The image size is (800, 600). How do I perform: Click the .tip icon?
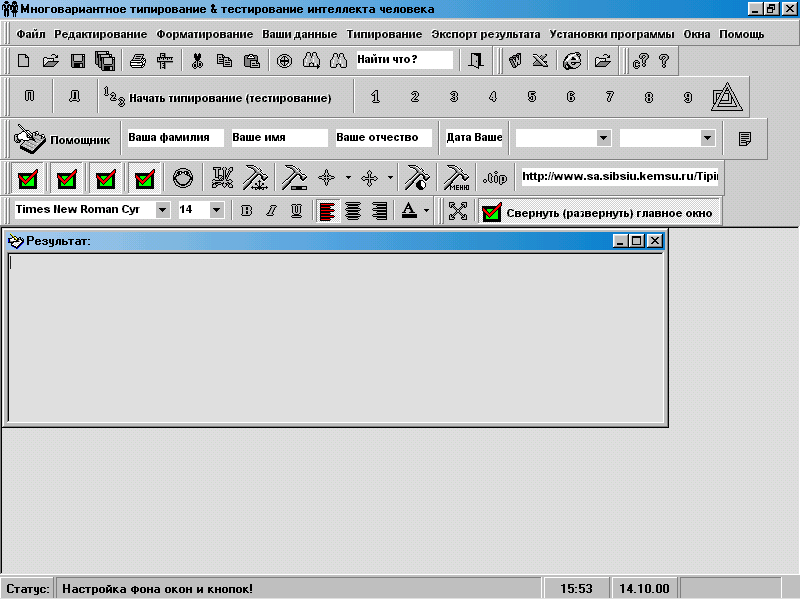(x=495, y=178)
